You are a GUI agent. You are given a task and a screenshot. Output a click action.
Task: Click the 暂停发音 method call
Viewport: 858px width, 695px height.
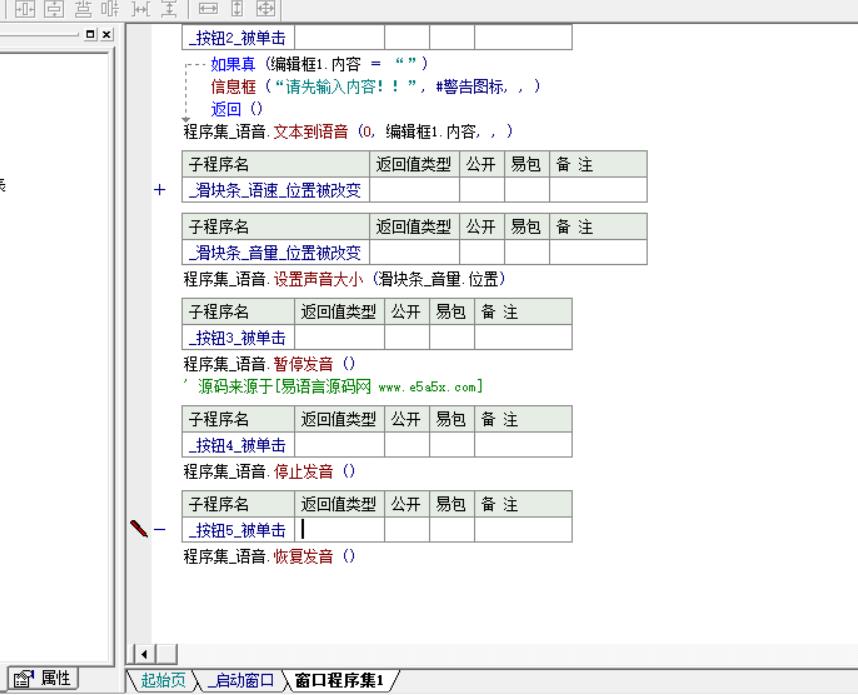[303, 364]
